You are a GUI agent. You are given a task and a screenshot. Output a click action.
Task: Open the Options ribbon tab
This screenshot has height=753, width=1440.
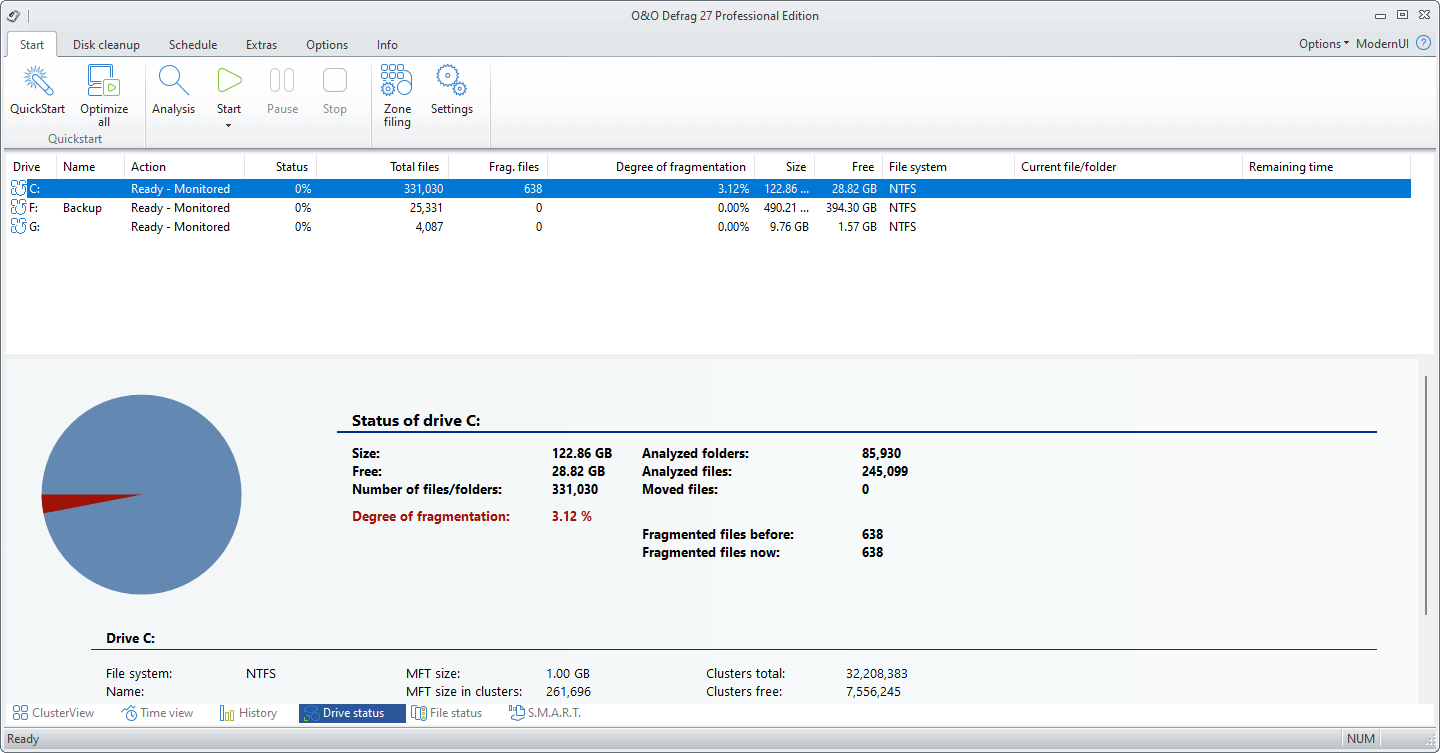327,45
